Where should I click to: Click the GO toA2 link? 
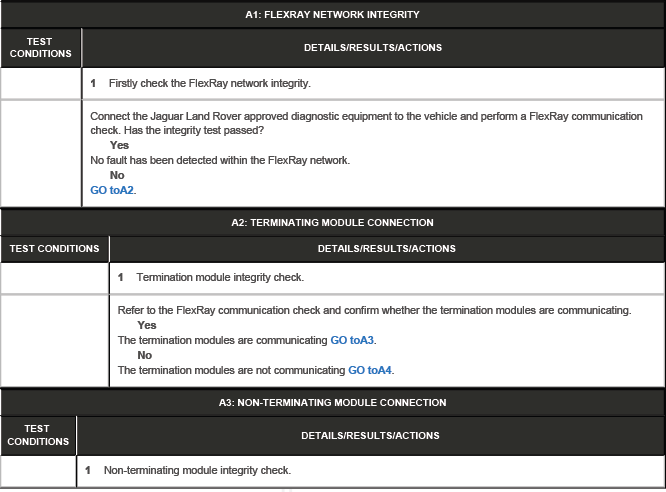click(x=112, y=190)
